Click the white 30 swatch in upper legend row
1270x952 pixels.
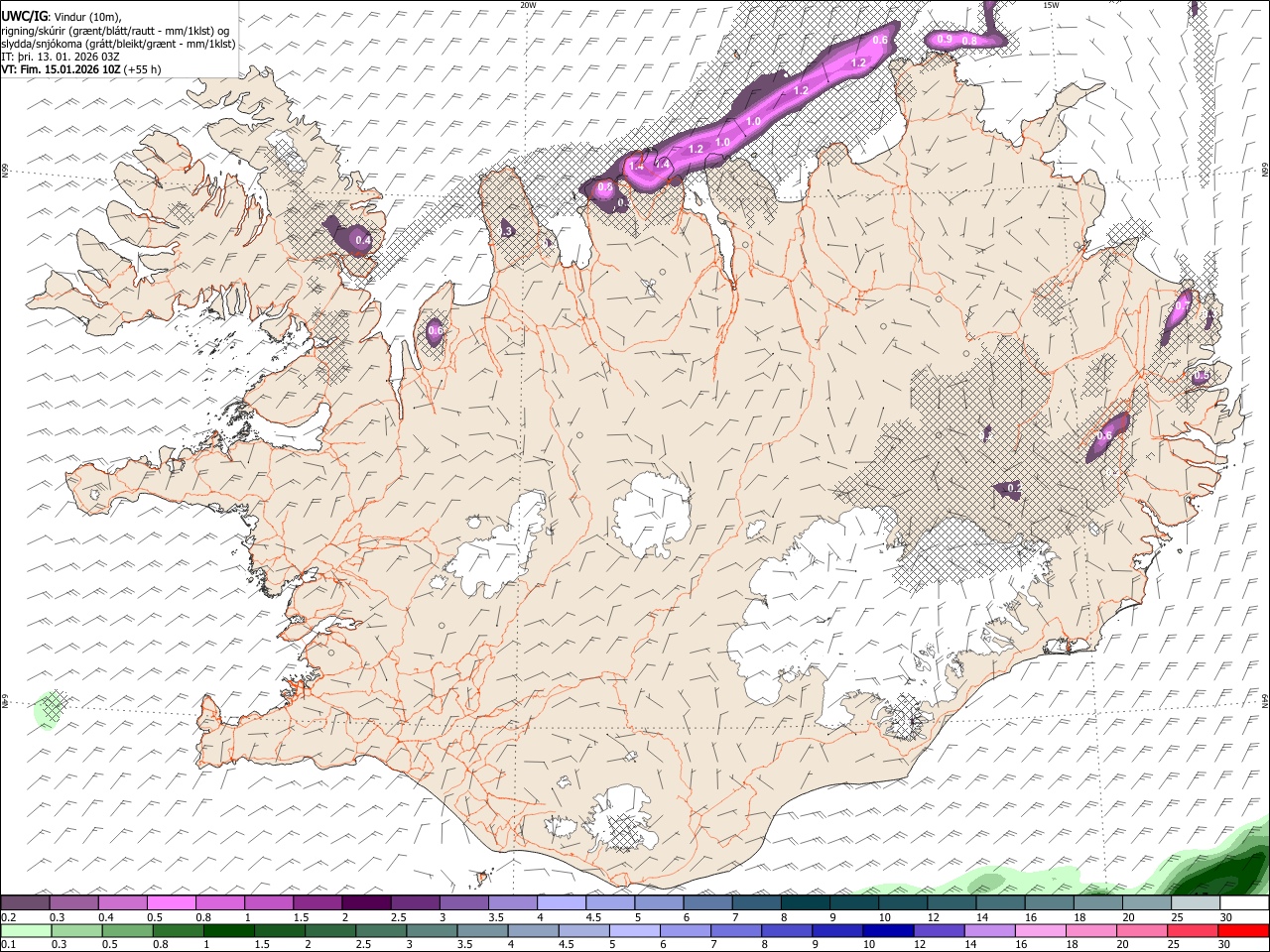pos(1244,902)
